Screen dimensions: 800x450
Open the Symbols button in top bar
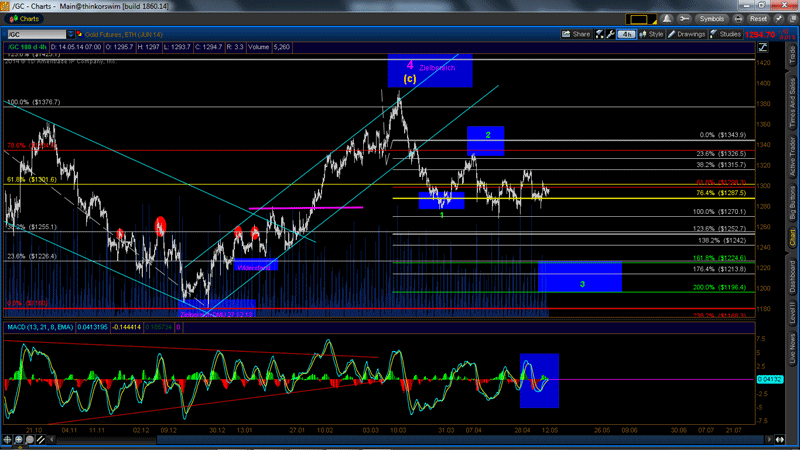(x=711, y=18)
